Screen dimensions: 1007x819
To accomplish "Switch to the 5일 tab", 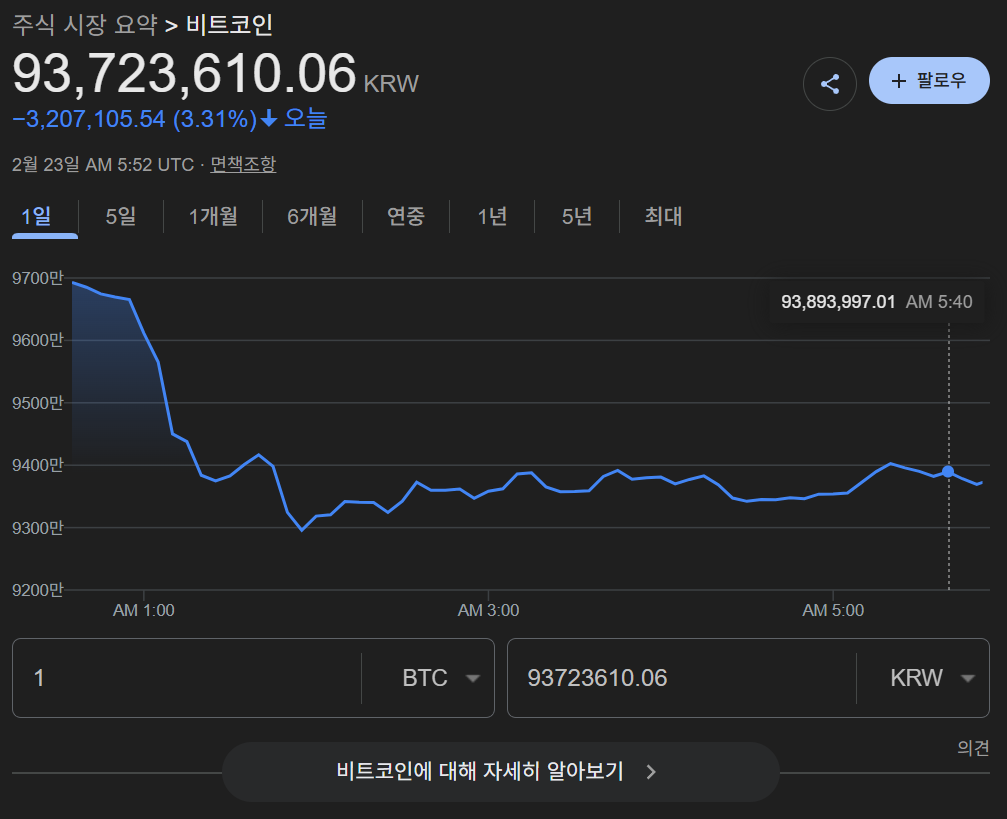I will pos(121,216).
